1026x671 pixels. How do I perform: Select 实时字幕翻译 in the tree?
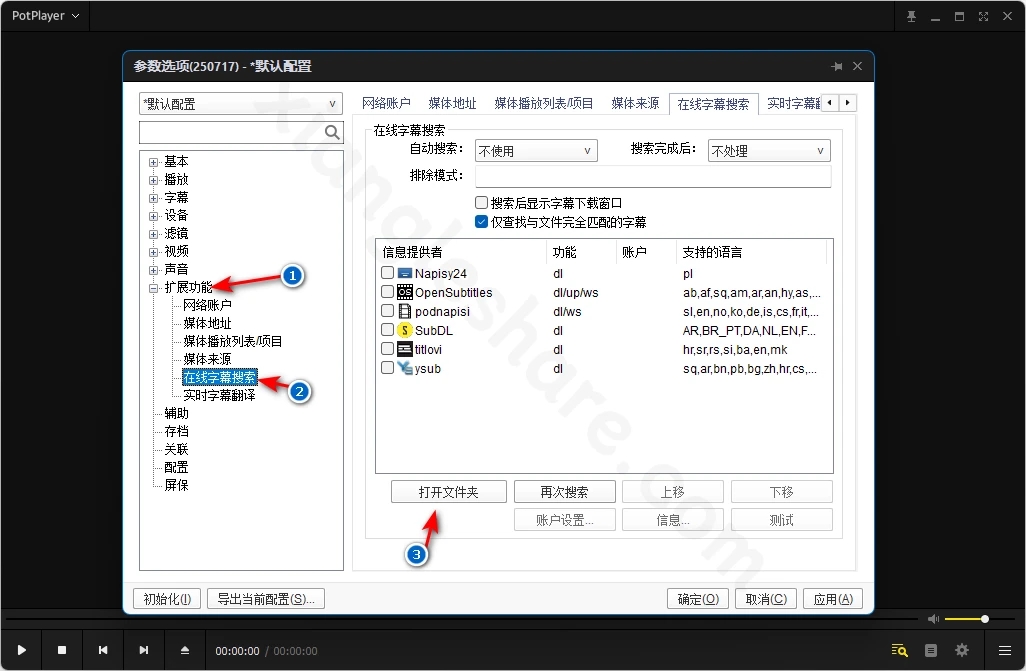[219, 395]
